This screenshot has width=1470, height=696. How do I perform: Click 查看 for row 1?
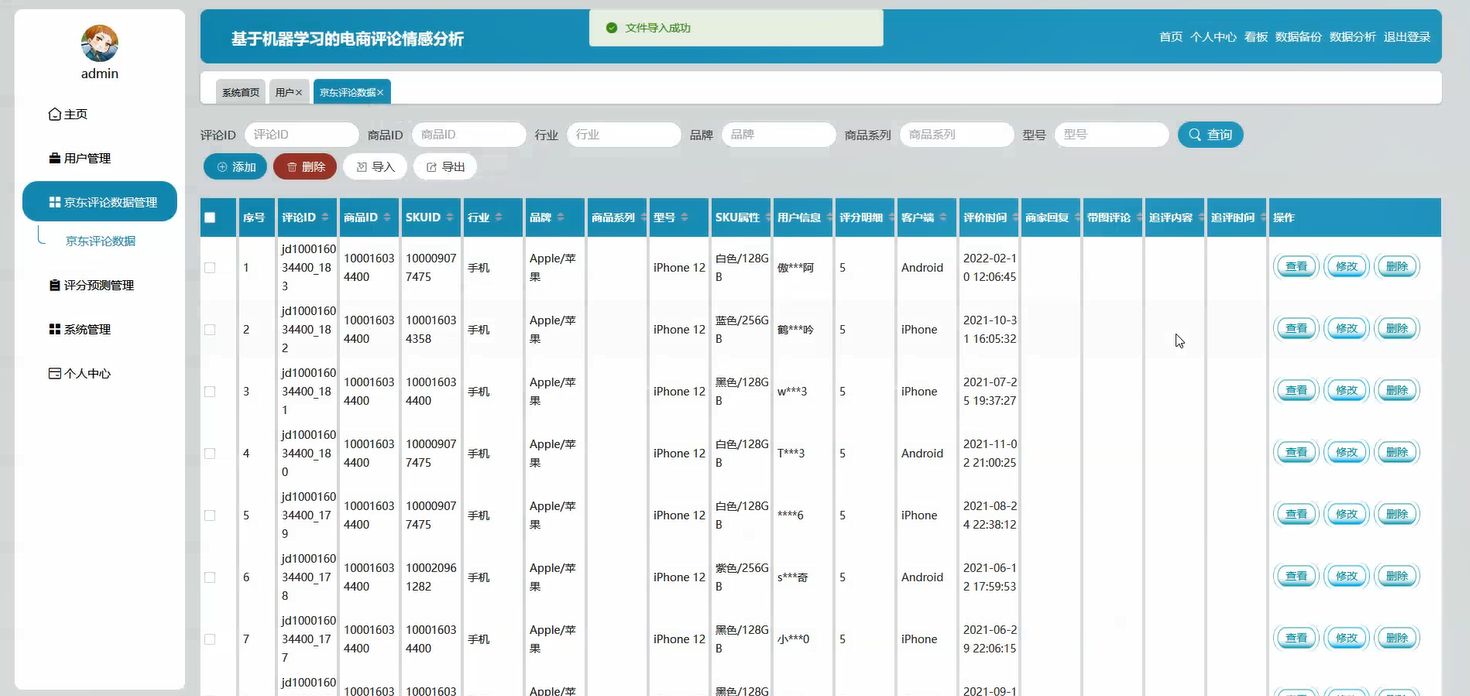tap(1296, 267)
